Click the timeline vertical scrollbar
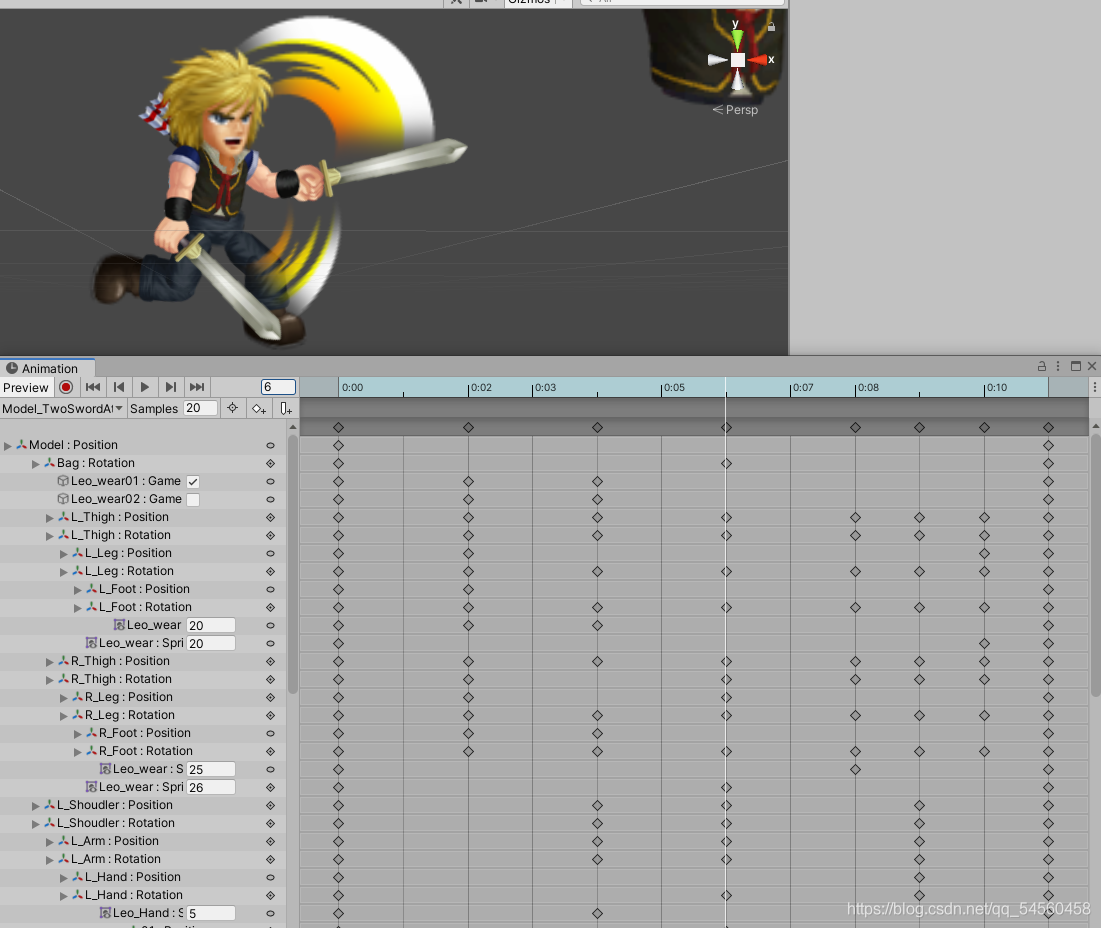 pyautogui.click(x=1095, y=564)
